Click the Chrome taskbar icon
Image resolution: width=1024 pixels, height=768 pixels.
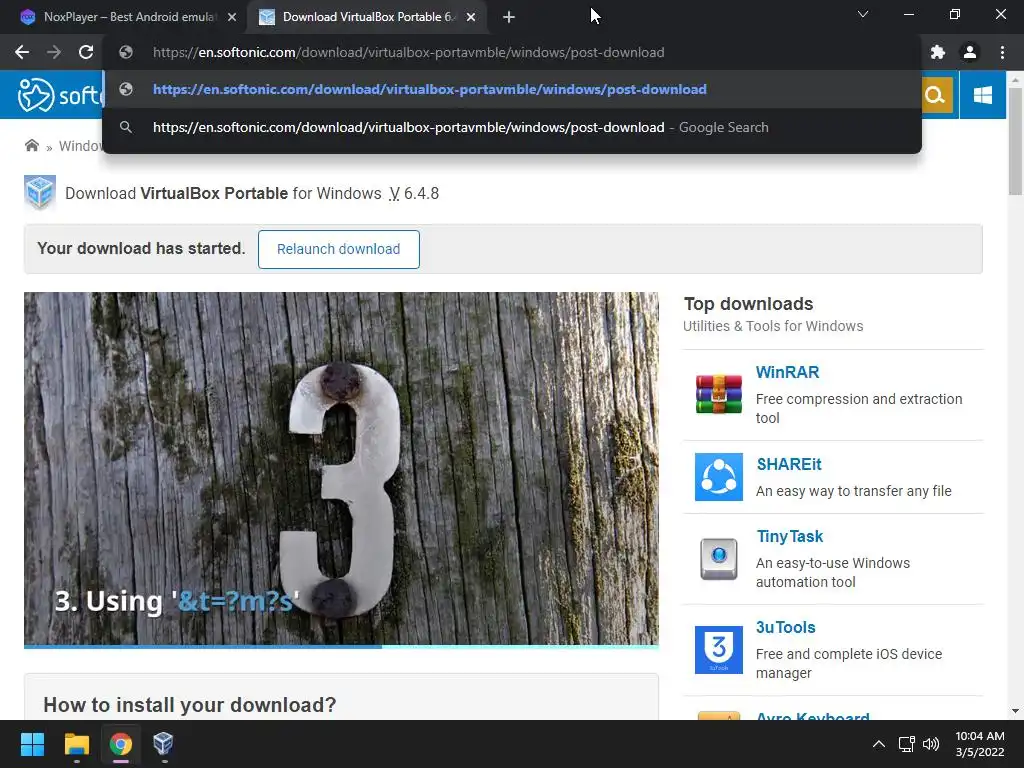120,744
